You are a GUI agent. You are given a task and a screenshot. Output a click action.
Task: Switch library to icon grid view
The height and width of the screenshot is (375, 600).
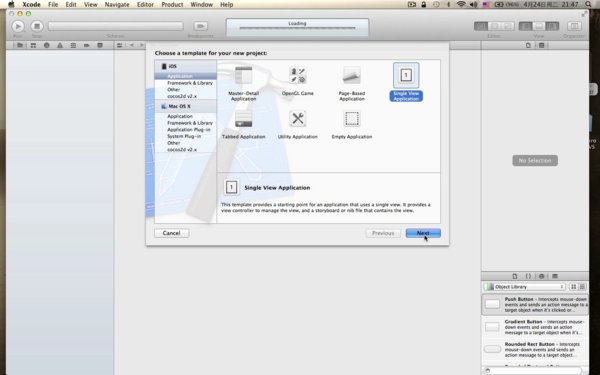(x=574, y=287)
